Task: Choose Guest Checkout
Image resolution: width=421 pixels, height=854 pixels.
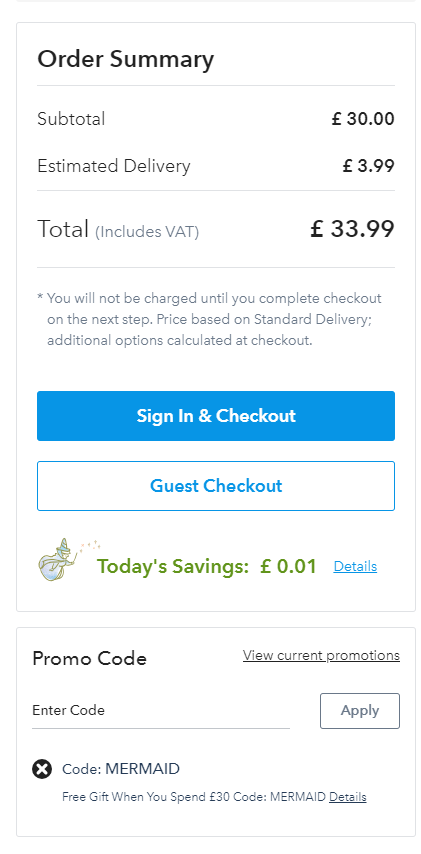Action: tap(216, 486)
